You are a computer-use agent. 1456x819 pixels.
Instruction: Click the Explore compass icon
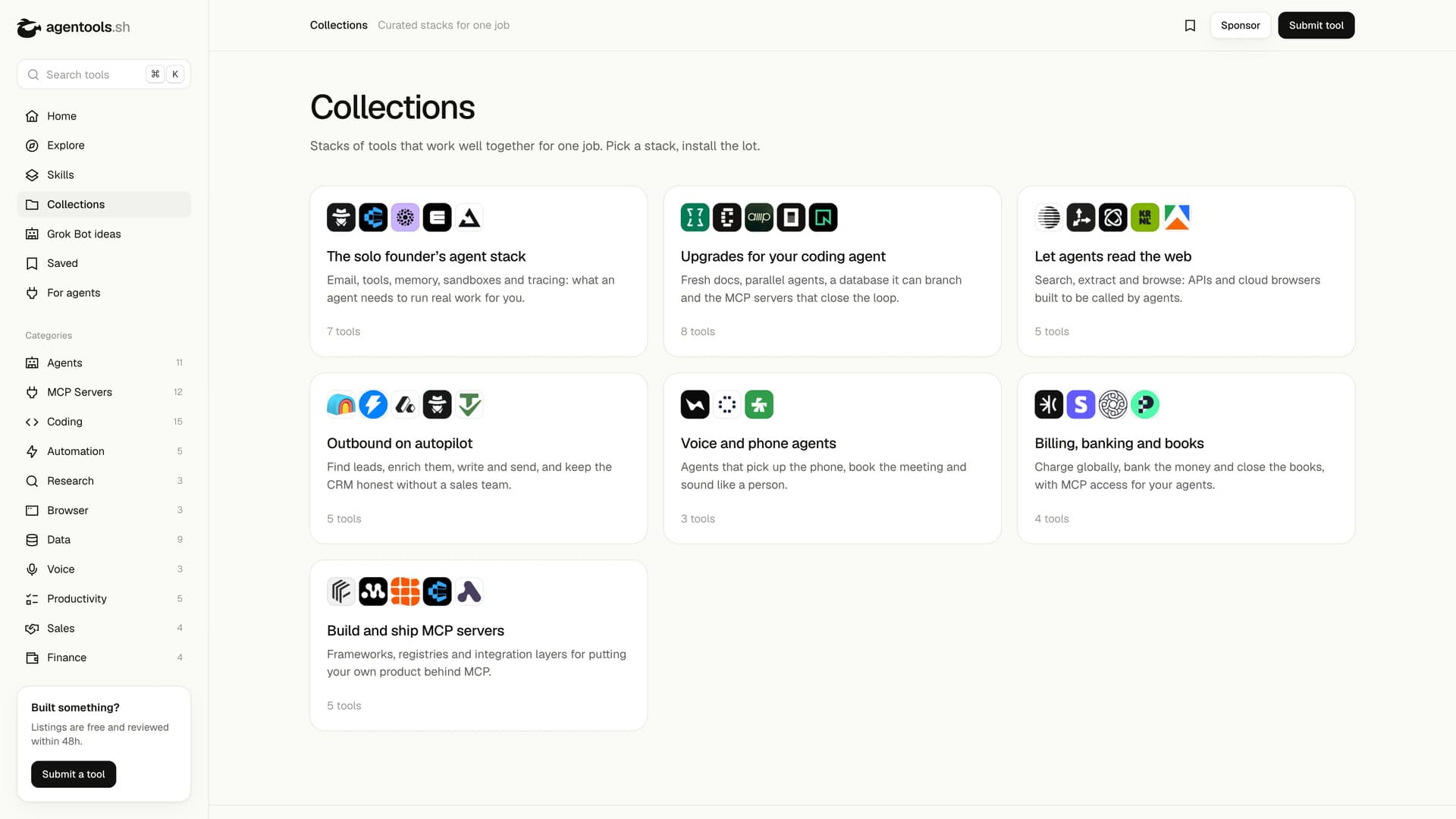(x=32, y=146)
